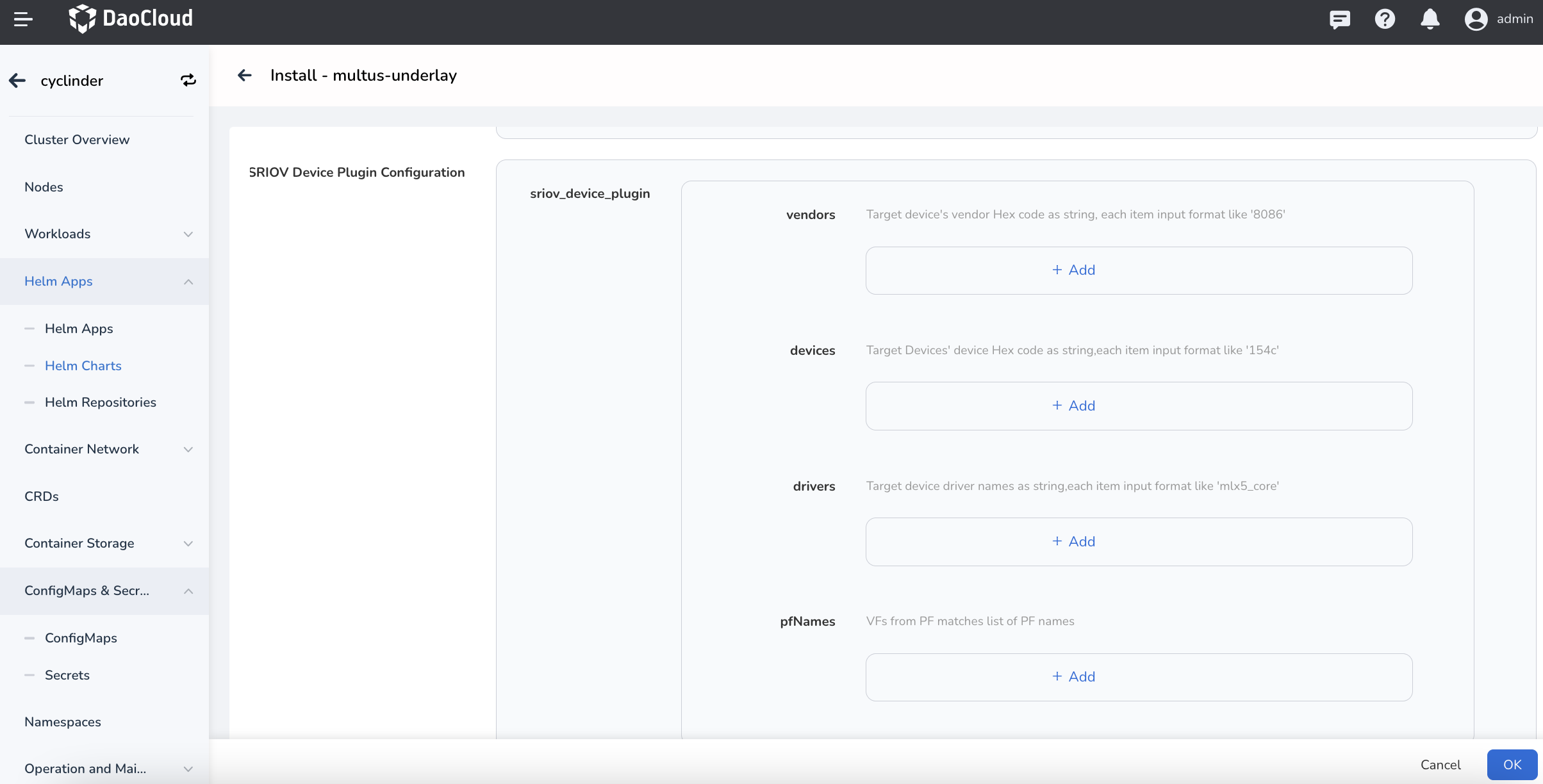1543x784 pixels.
Task: Click the devices field label
Action: coord(813,350)
